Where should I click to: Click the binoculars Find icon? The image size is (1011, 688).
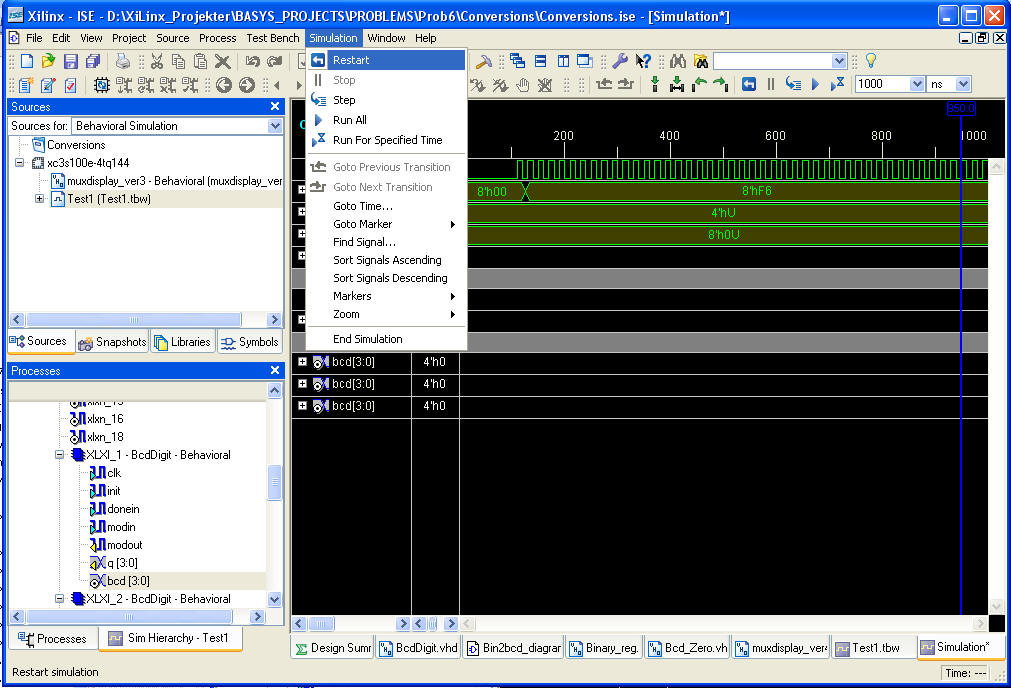point(678,61)
